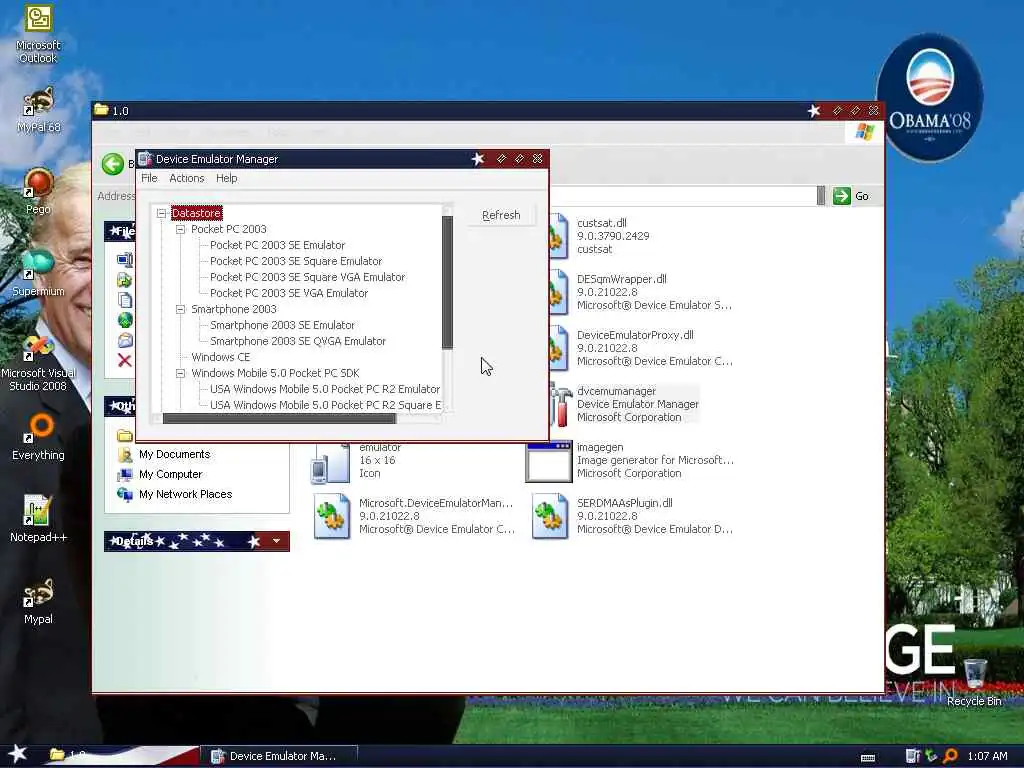Select the imagegen application file icon
Viewport: 1024px width, 768px height.
(x=549, y=461)
